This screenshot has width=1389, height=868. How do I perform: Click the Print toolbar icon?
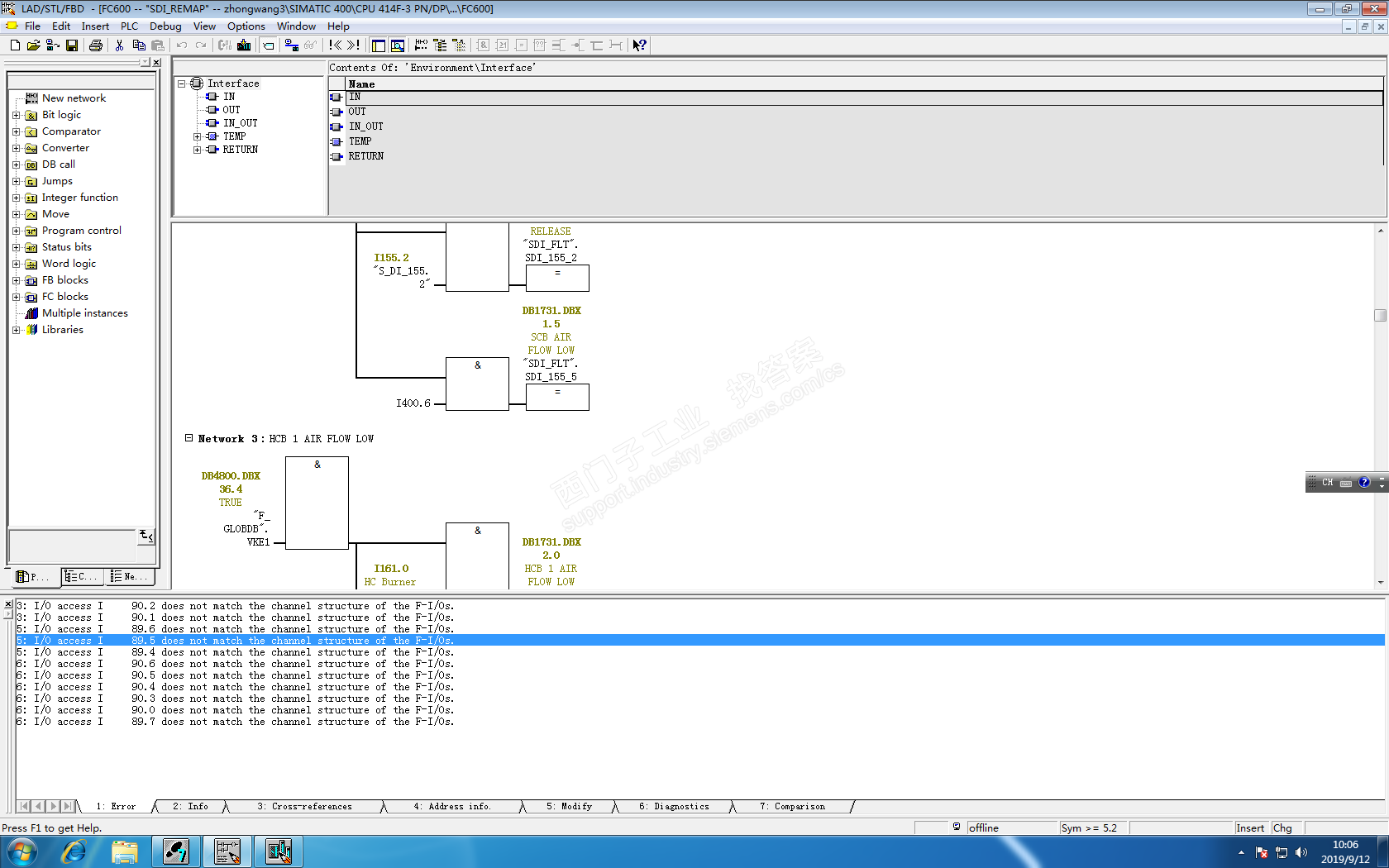[x=96, y=45]
